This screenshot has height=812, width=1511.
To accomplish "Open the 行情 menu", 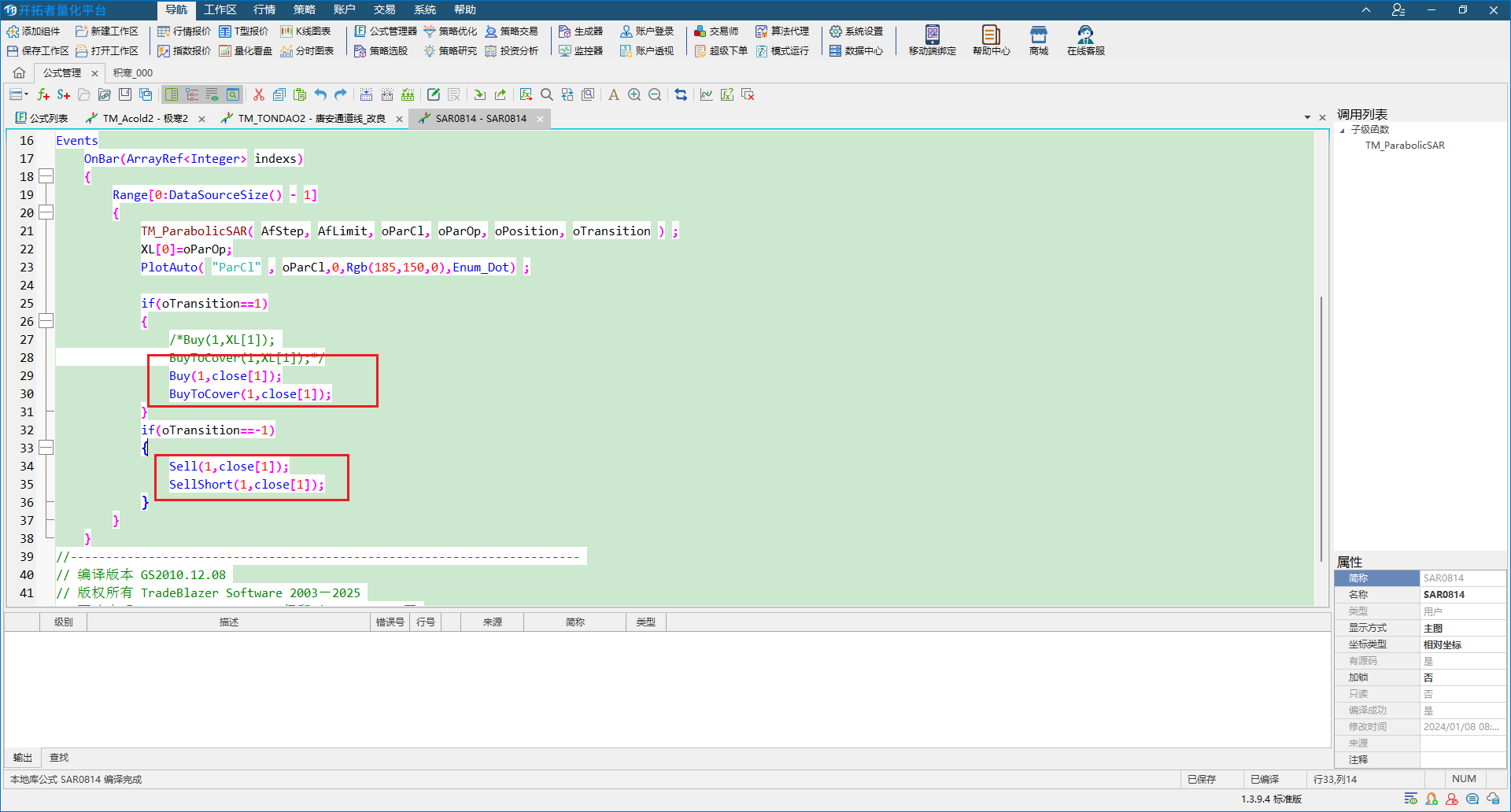I will 264,9.
